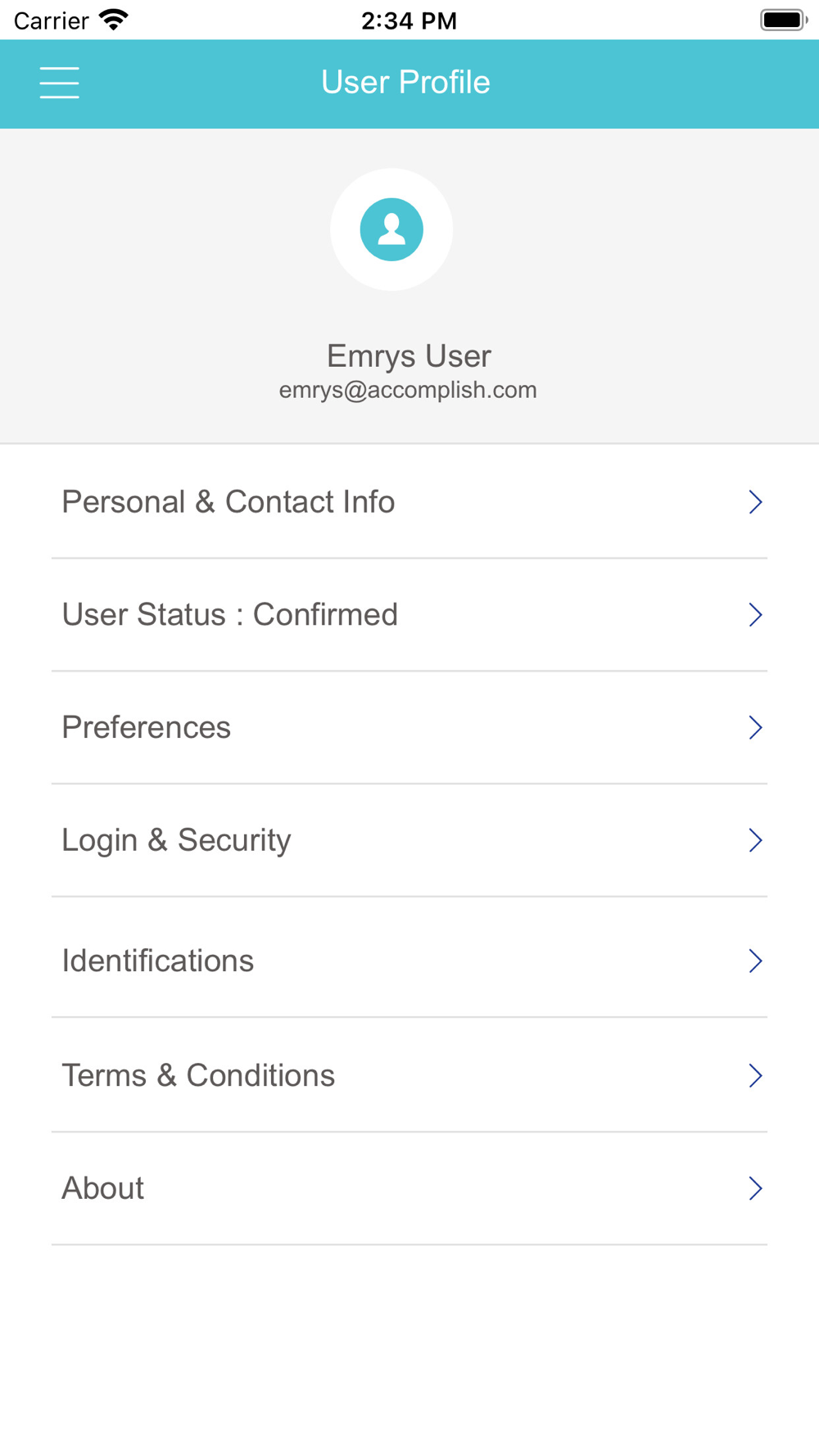Open the About page
The image size is (819, 1456).
pyautogui.click(x=409, y=1188)
